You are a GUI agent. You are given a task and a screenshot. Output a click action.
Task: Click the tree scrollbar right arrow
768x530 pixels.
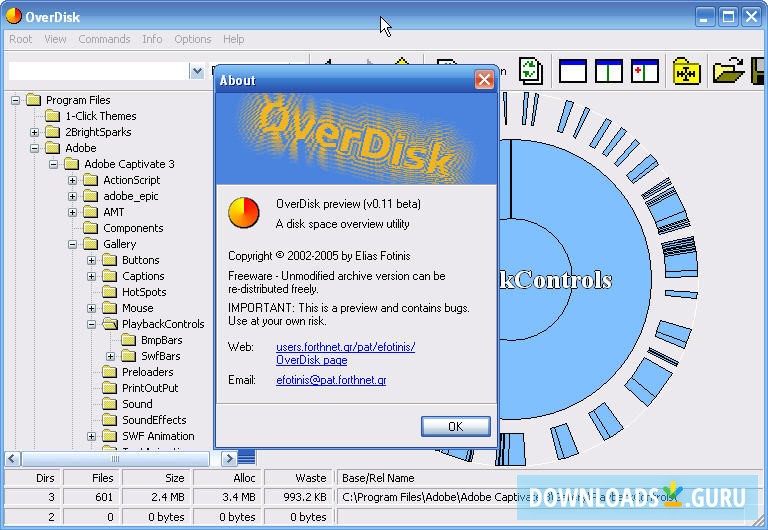coord(229,459)
